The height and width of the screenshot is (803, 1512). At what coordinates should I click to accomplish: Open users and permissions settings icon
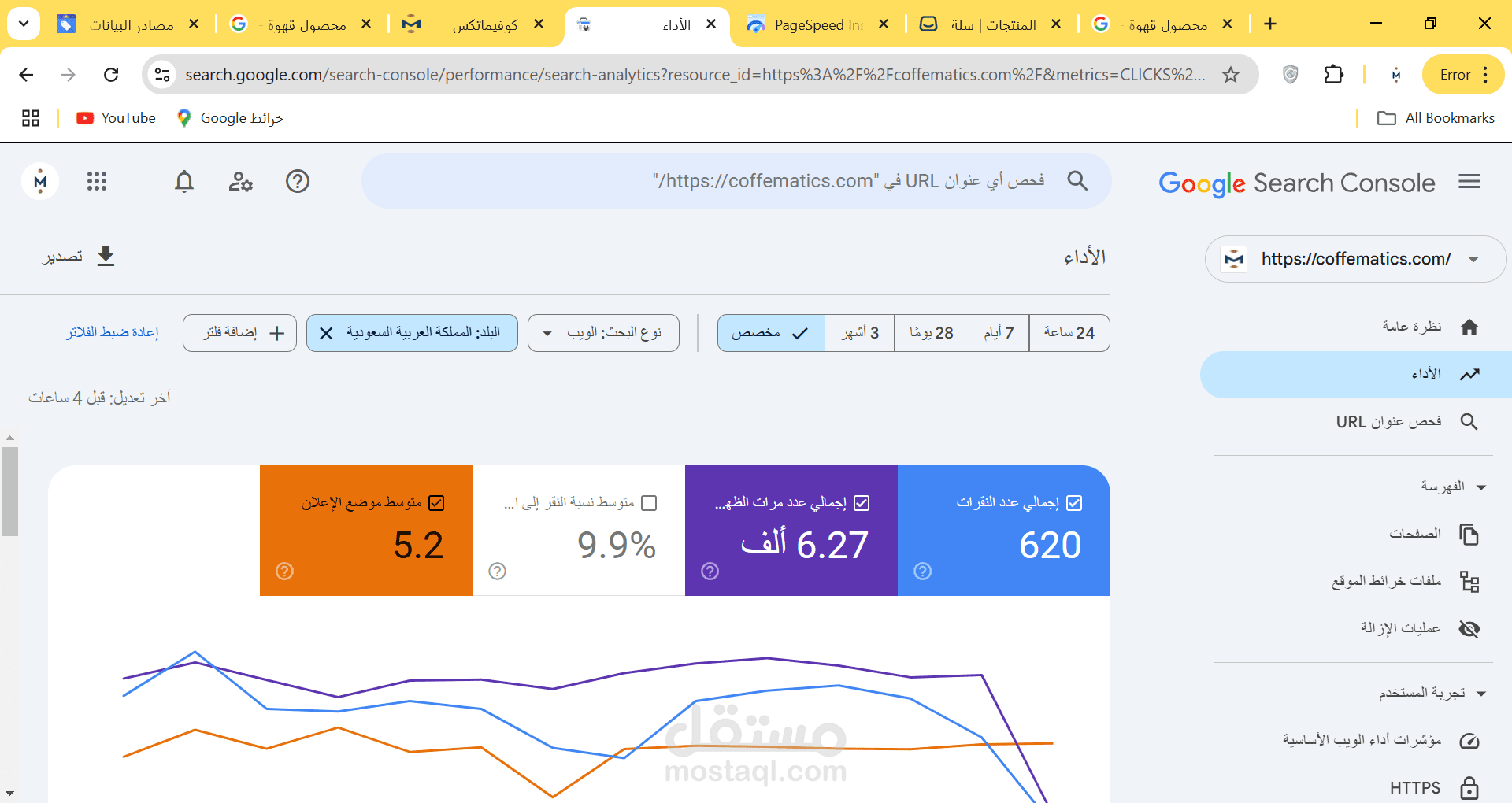click(x=240, y=182)
